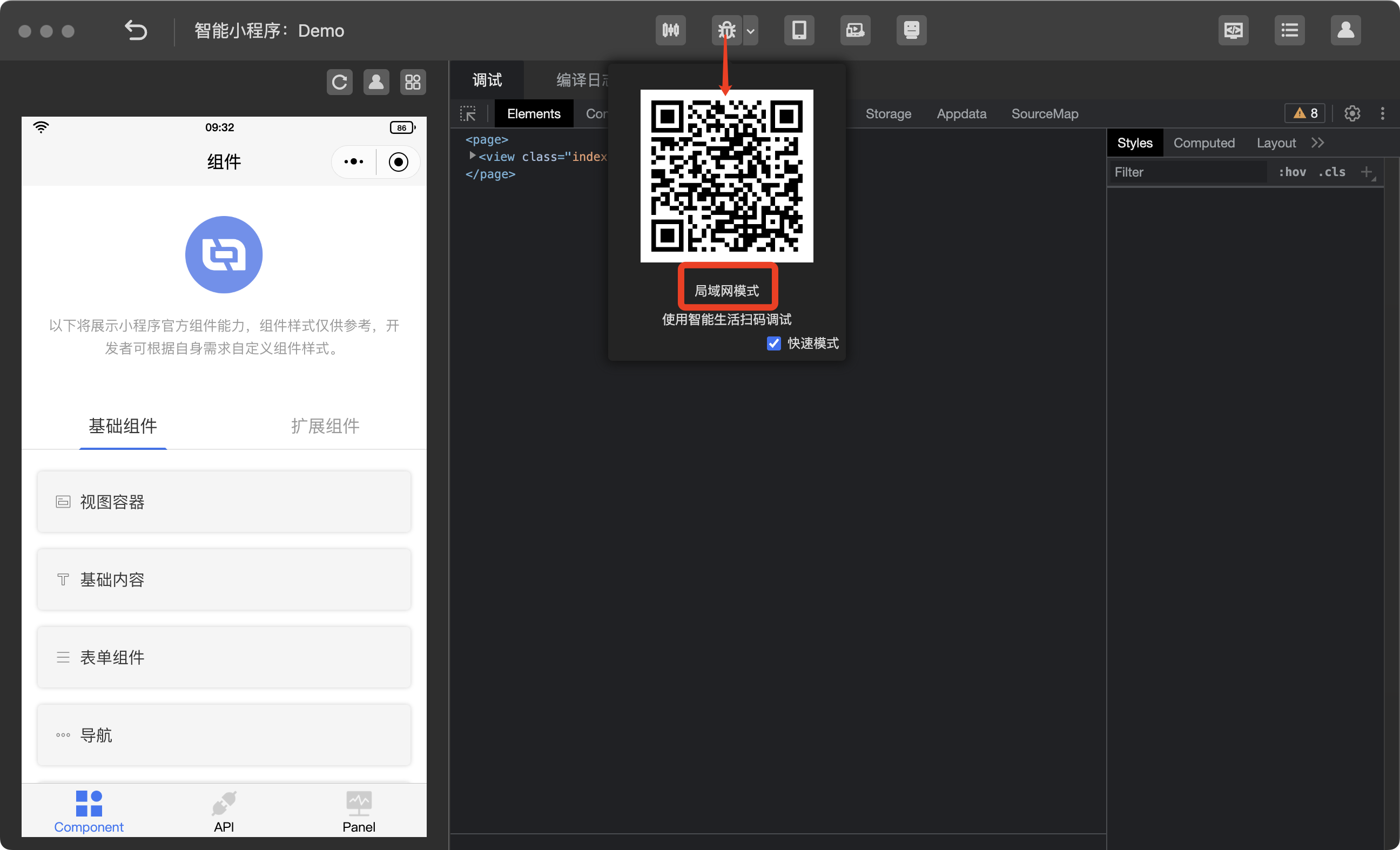
Task: Select the API bottom tab
Action: point(224,811)
